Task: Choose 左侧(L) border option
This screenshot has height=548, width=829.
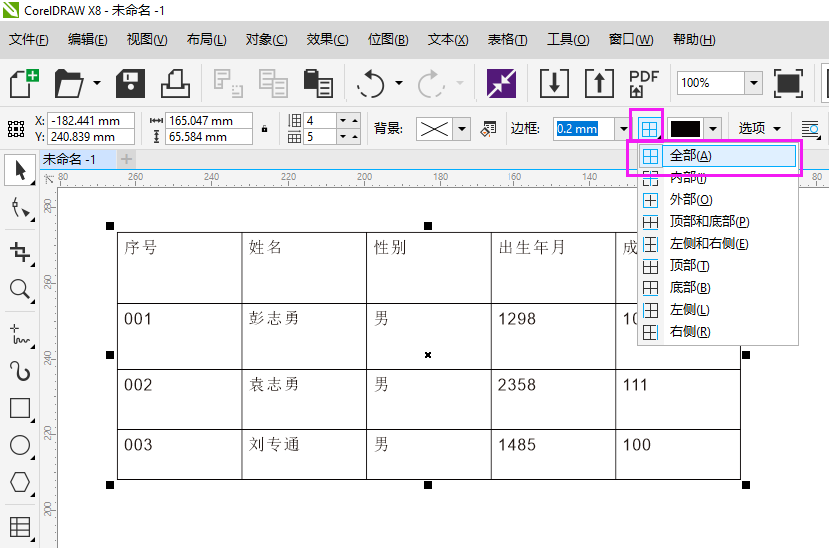Action: click(718, 310)
